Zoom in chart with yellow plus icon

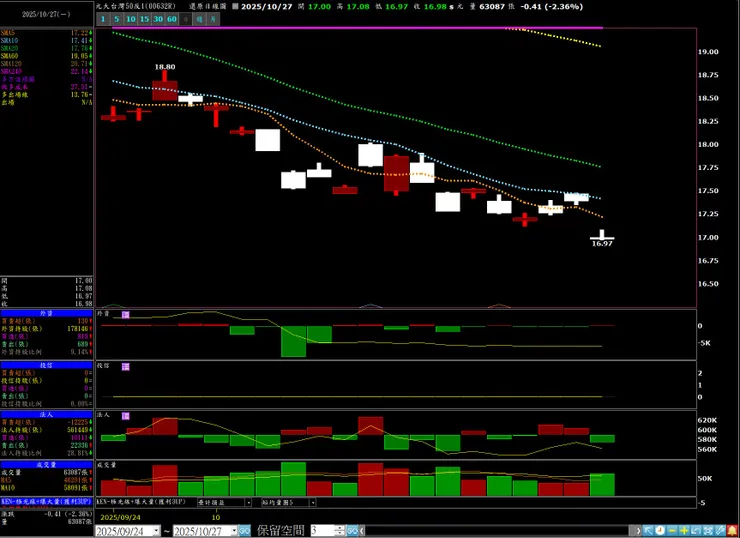(684, 531)
